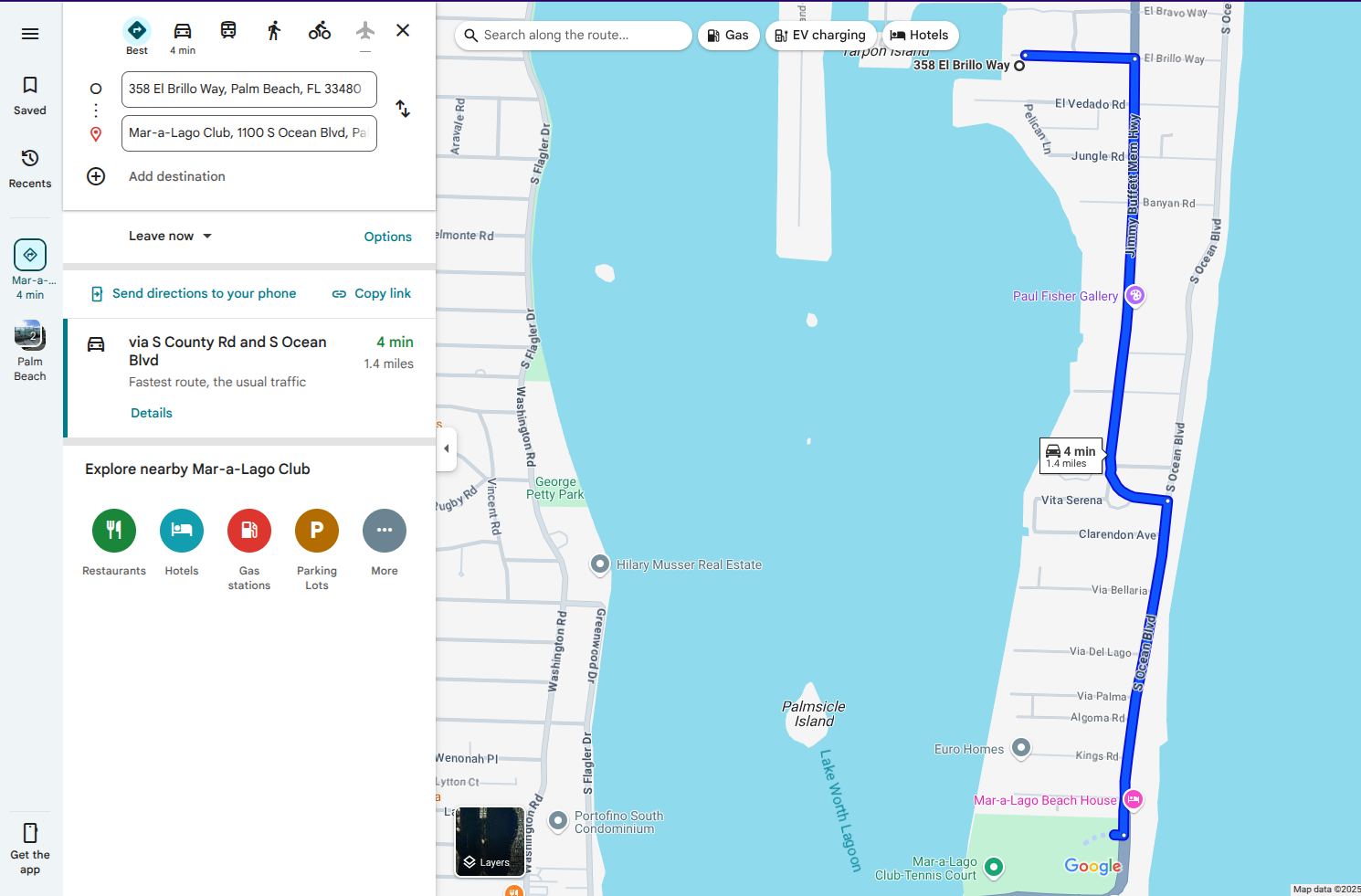This screenshot has width=1361, height=896.
Task: Filter by Hotels chip
Action: [920, 36]
